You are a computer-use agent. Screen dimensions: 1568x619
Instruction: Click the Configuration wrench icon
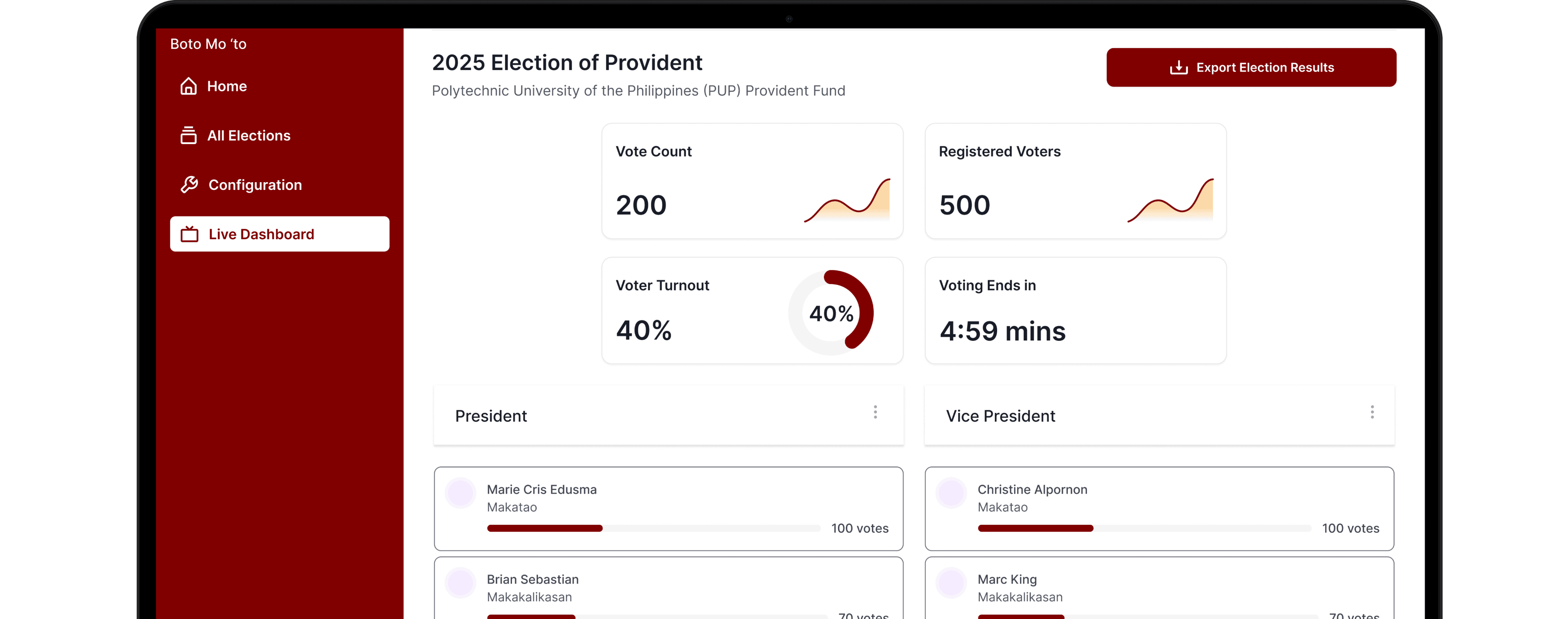pos(189,185)
